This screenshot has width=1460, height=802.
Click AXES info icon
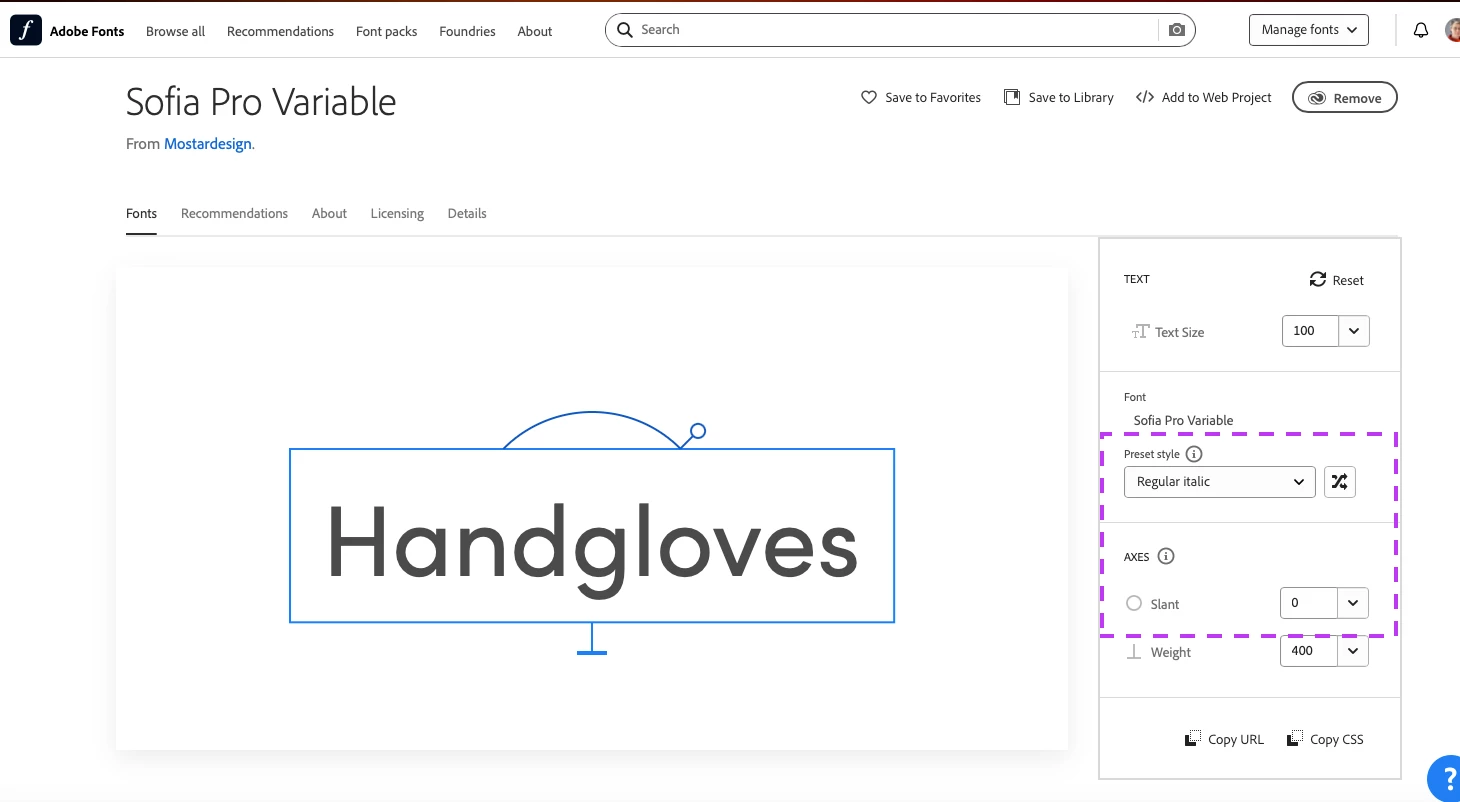coord(1166,556)
